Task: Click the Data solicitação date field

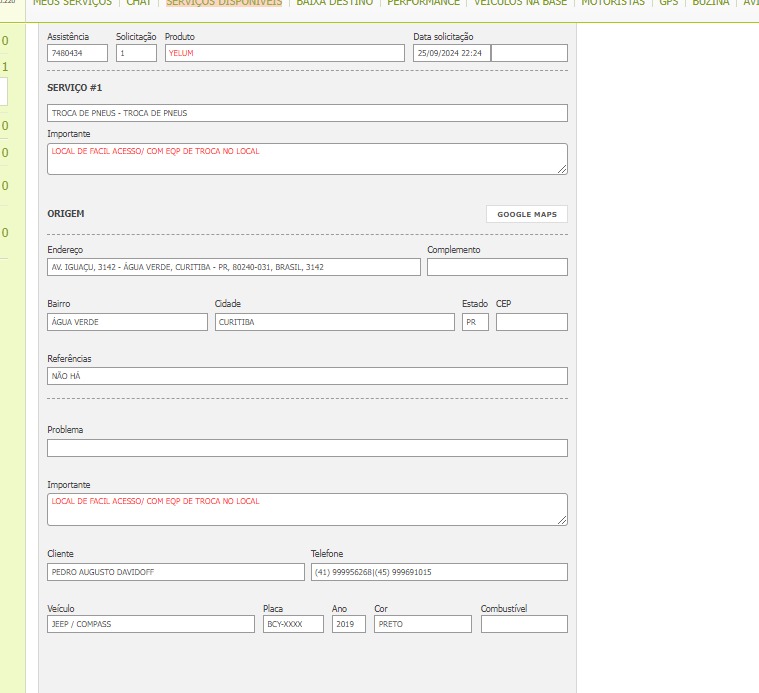Action: [451, 53]
